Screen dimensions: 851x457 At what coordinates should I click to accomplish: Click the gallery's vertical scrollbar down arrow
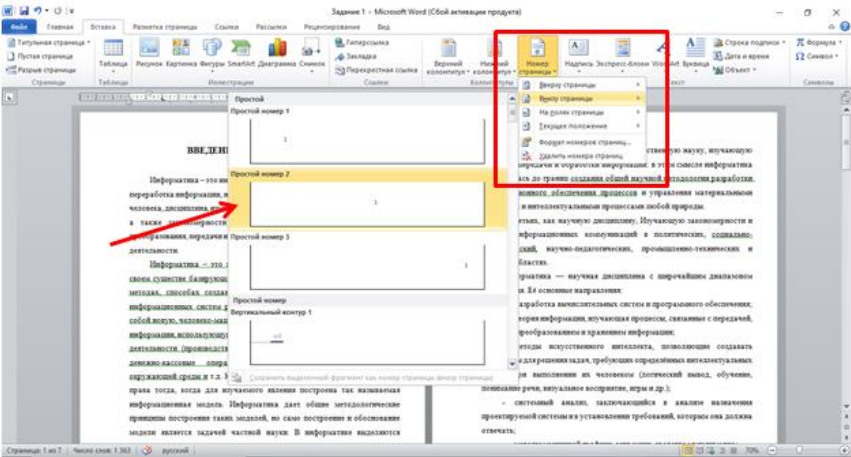tap(514, 364)
